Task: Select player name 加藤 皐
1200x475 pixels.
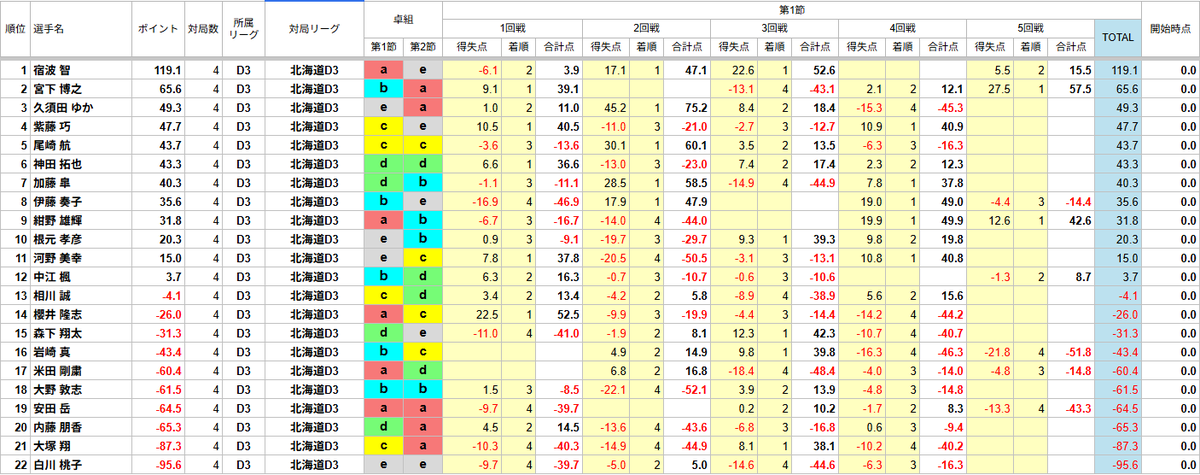Action: pyautogui.click(x=52, y=182)
